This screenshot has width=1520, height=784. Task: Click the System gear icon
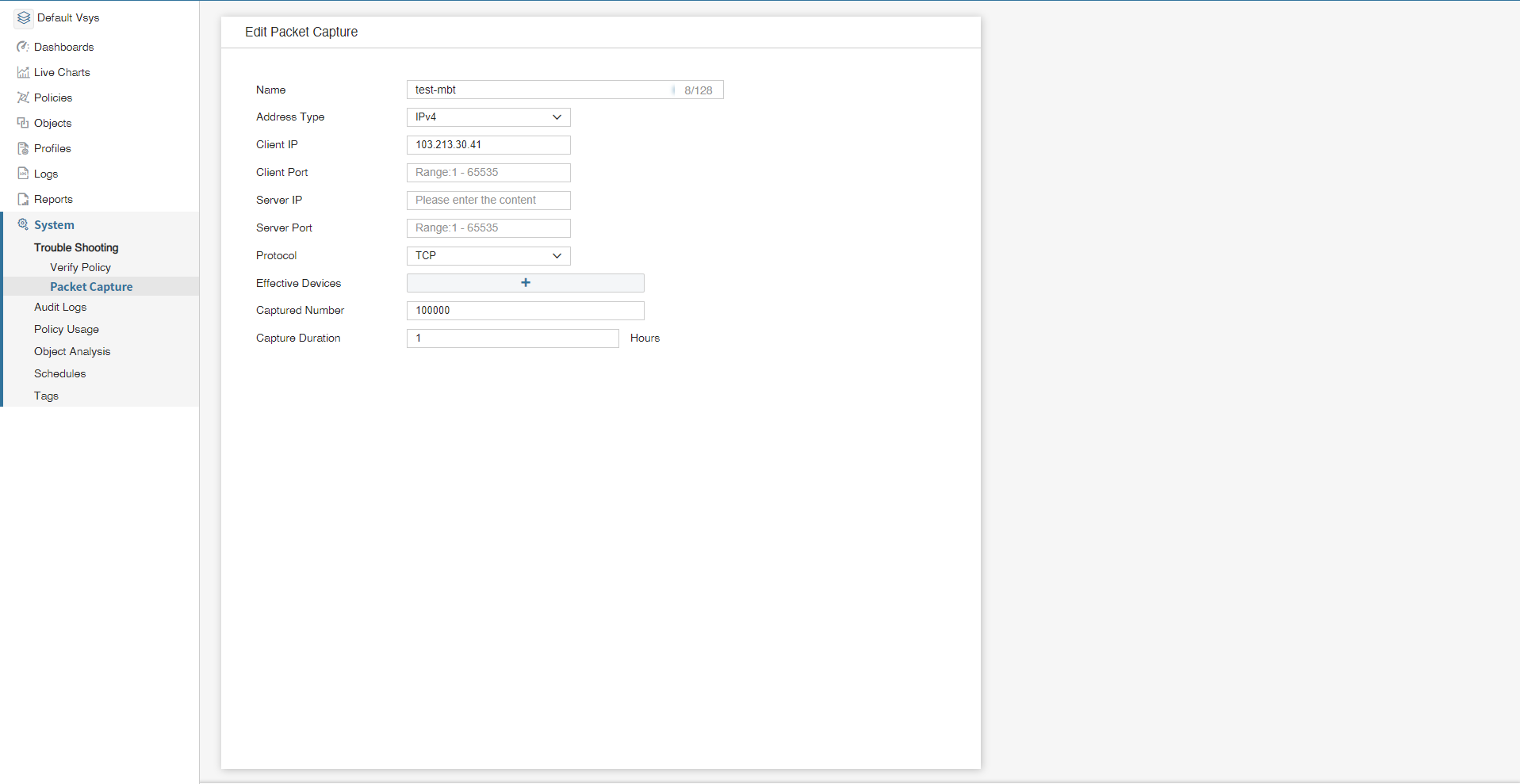23,224
